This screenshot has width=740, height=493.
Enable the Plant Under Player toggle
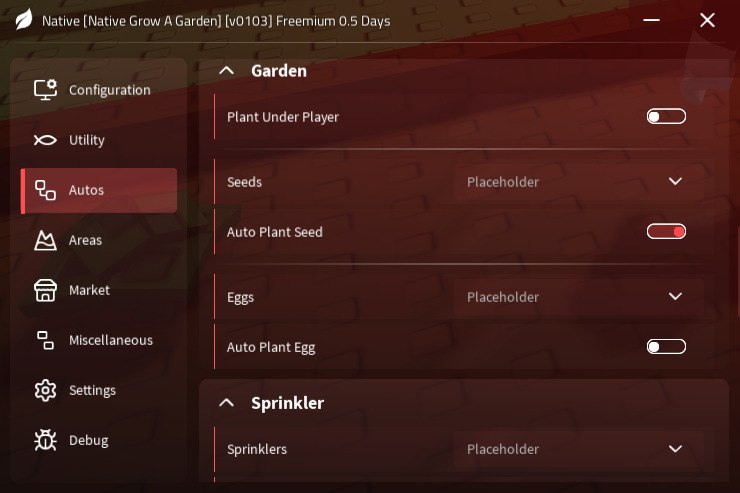666,117
